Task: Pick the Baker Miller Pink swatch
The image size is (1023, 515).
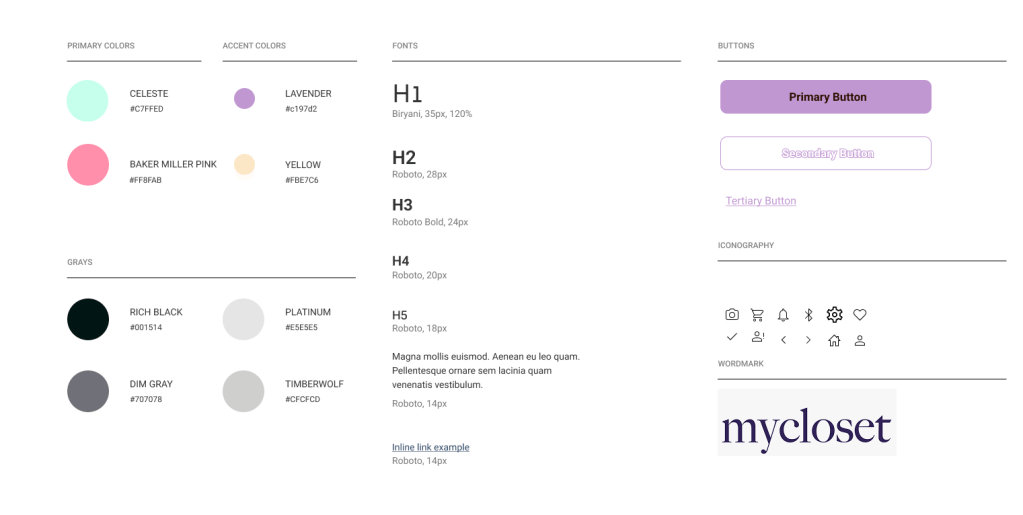Action: click(88, 165)
